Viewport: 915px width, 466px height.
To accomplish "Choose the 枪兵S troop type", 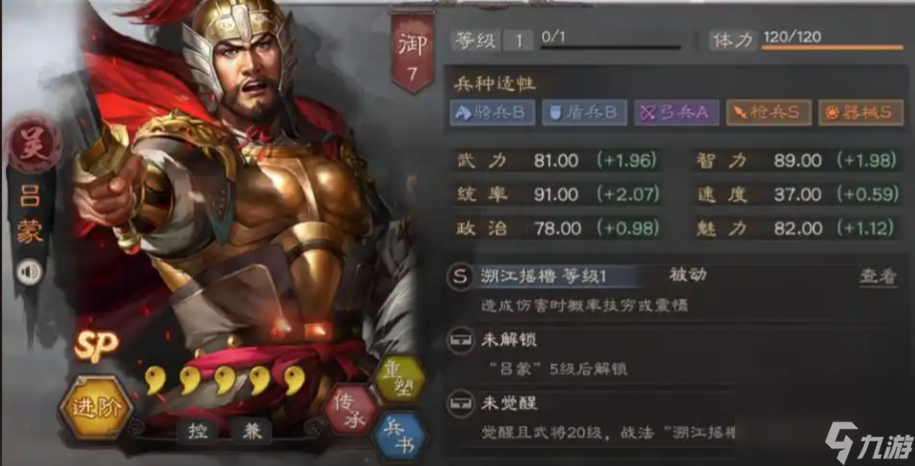I will (769, 113).
